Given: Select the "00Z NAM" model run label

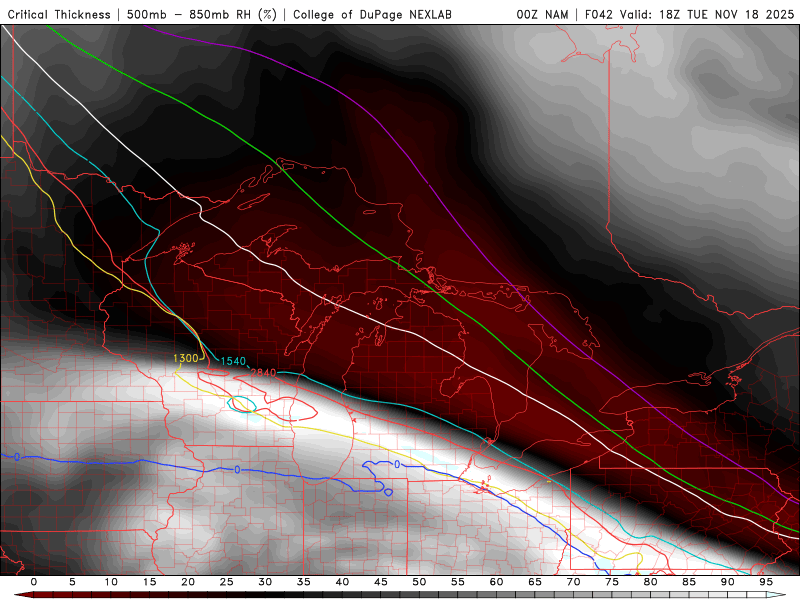Looking at the screenshot, I should (542, 15).
